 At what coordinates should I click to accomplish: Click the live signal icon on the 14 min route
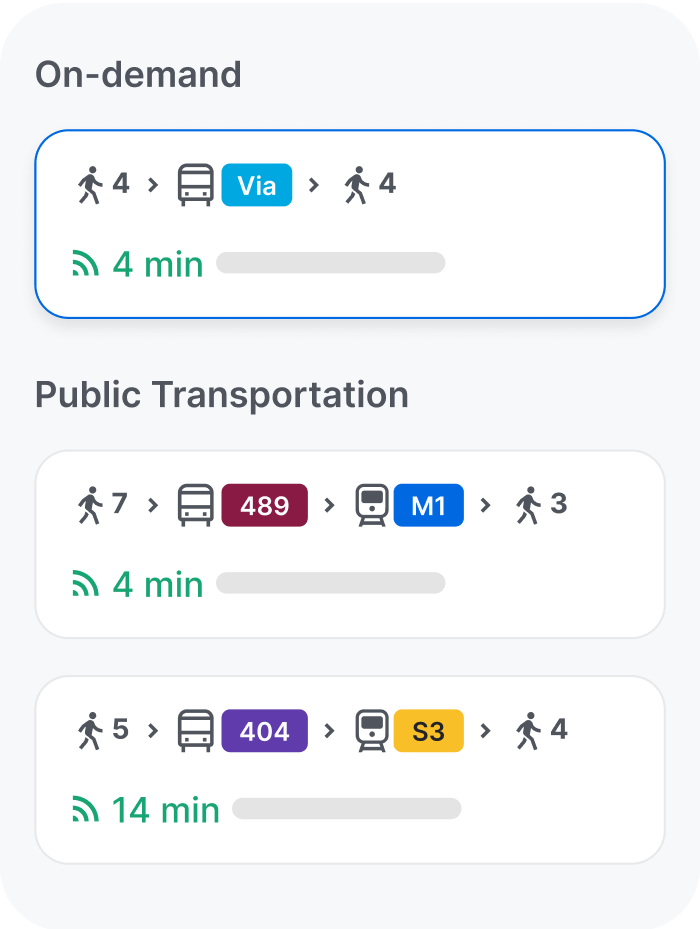pyautogui.click(x=89, y=809)
